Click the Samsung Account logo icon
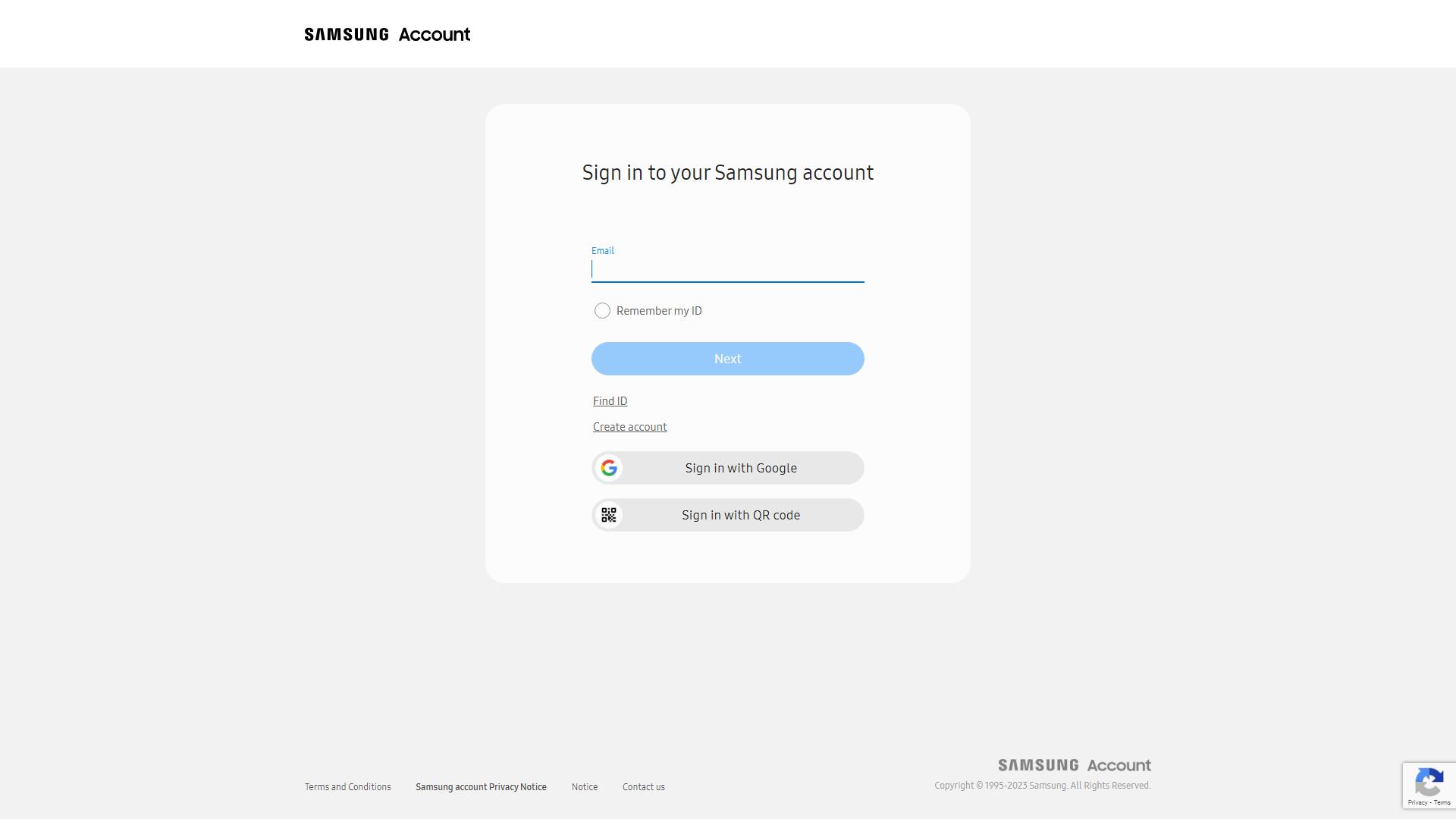The width and height of the screenshot is (1456, 819). pos(387,34)
